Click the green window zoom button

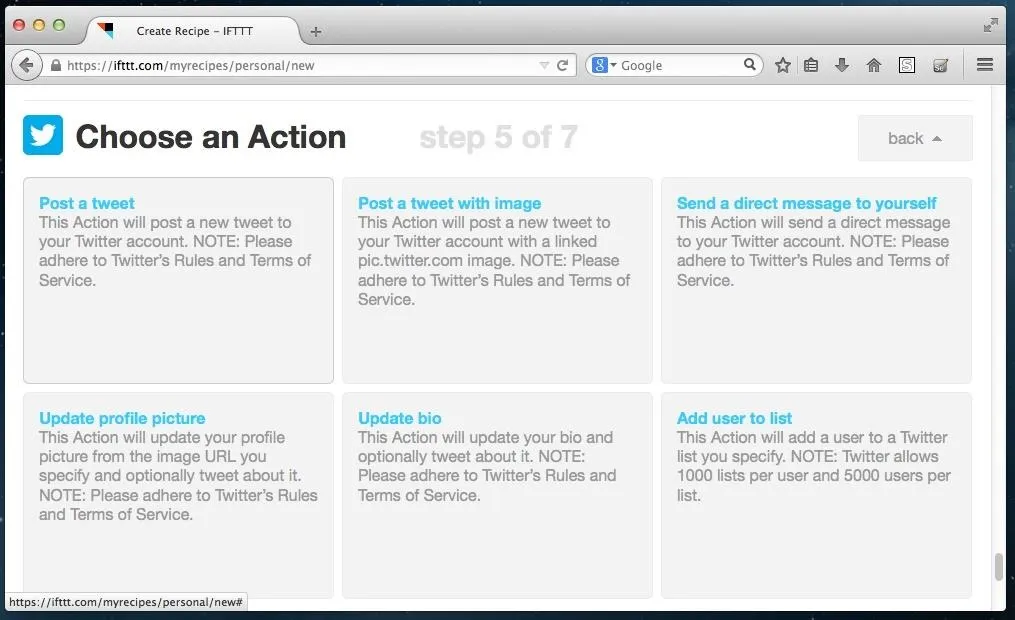pyautogui.click(x=59, y=25)
